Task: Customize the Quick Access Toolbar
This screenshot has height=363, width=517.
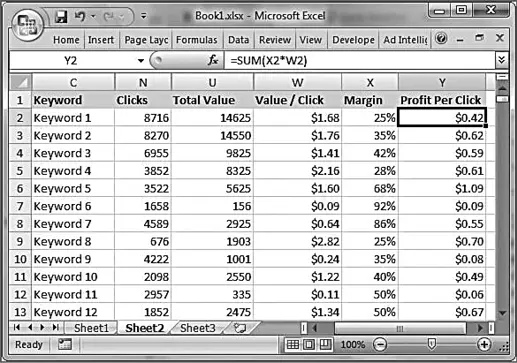Action: tap(144, 16)
